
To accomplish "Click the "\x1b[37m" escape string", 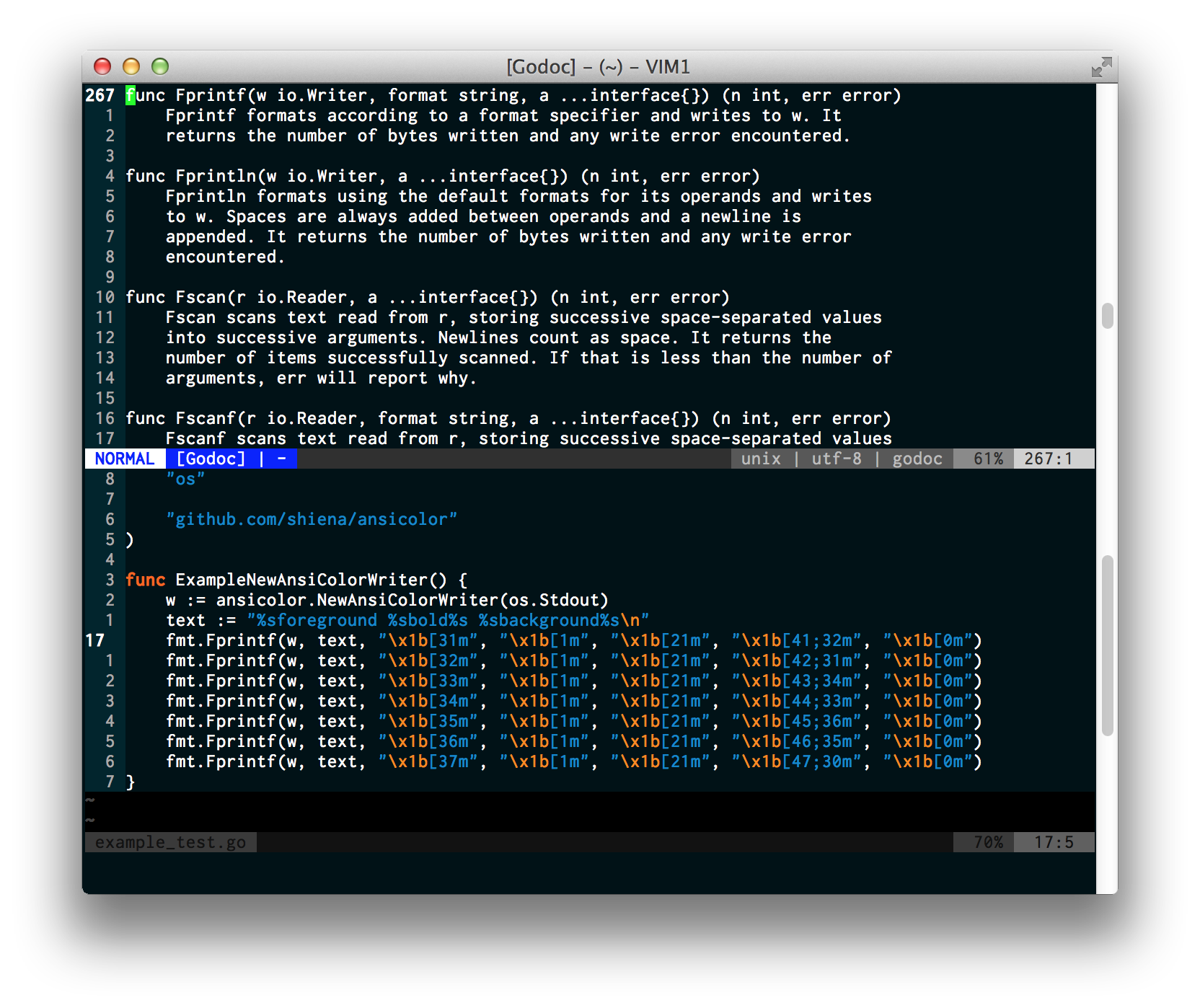I will click(x=428, y=761).
